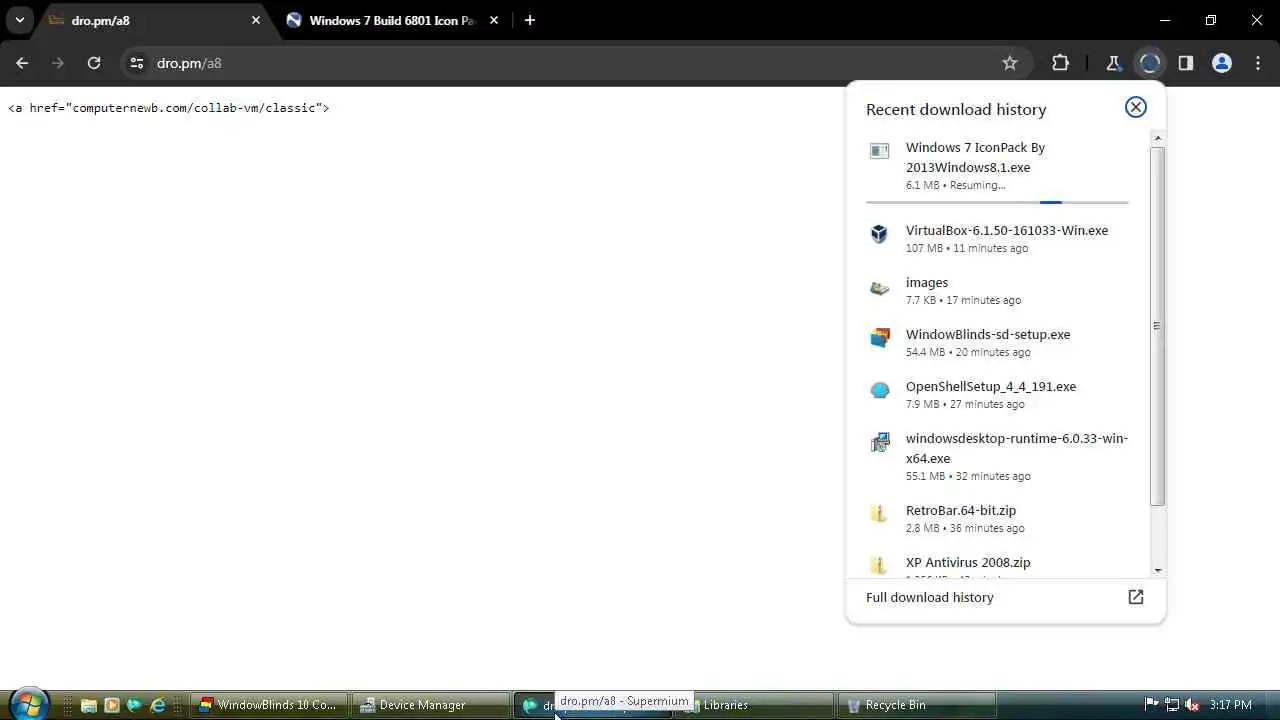Switch to the Windows 7 Build 6801 Icon Pack tab
This screenshot has width=1280, height=720.
tap(390, 20)
